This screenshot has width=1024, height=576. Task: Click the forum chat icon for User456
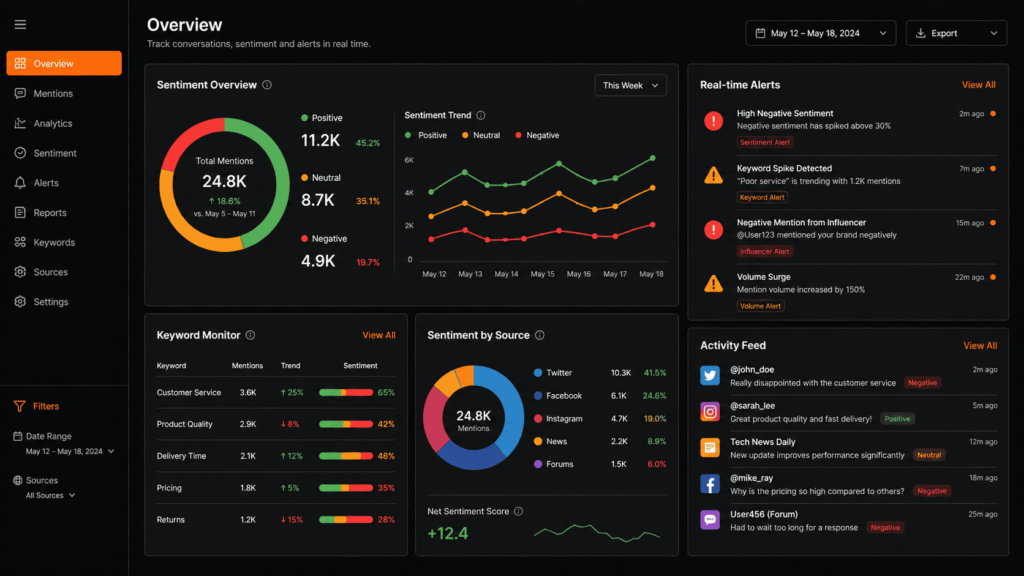pyautogui.click(x=710, y=520)
